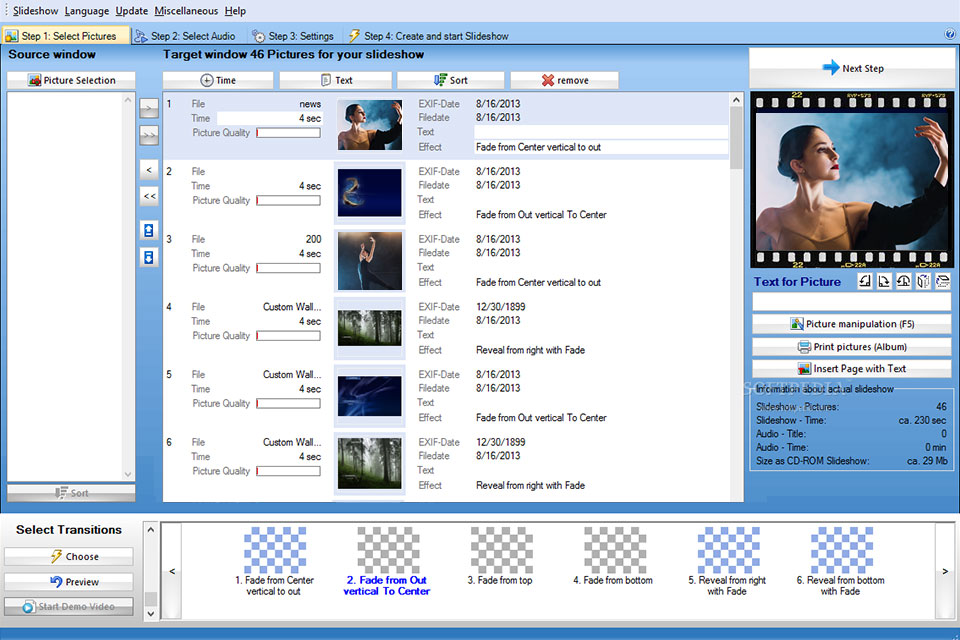Viewport: 960px width, 640px height.
Task: Select picture 5 blue wallpaper thumbnail
Action: pyautogui.click(x=370, y=396)
